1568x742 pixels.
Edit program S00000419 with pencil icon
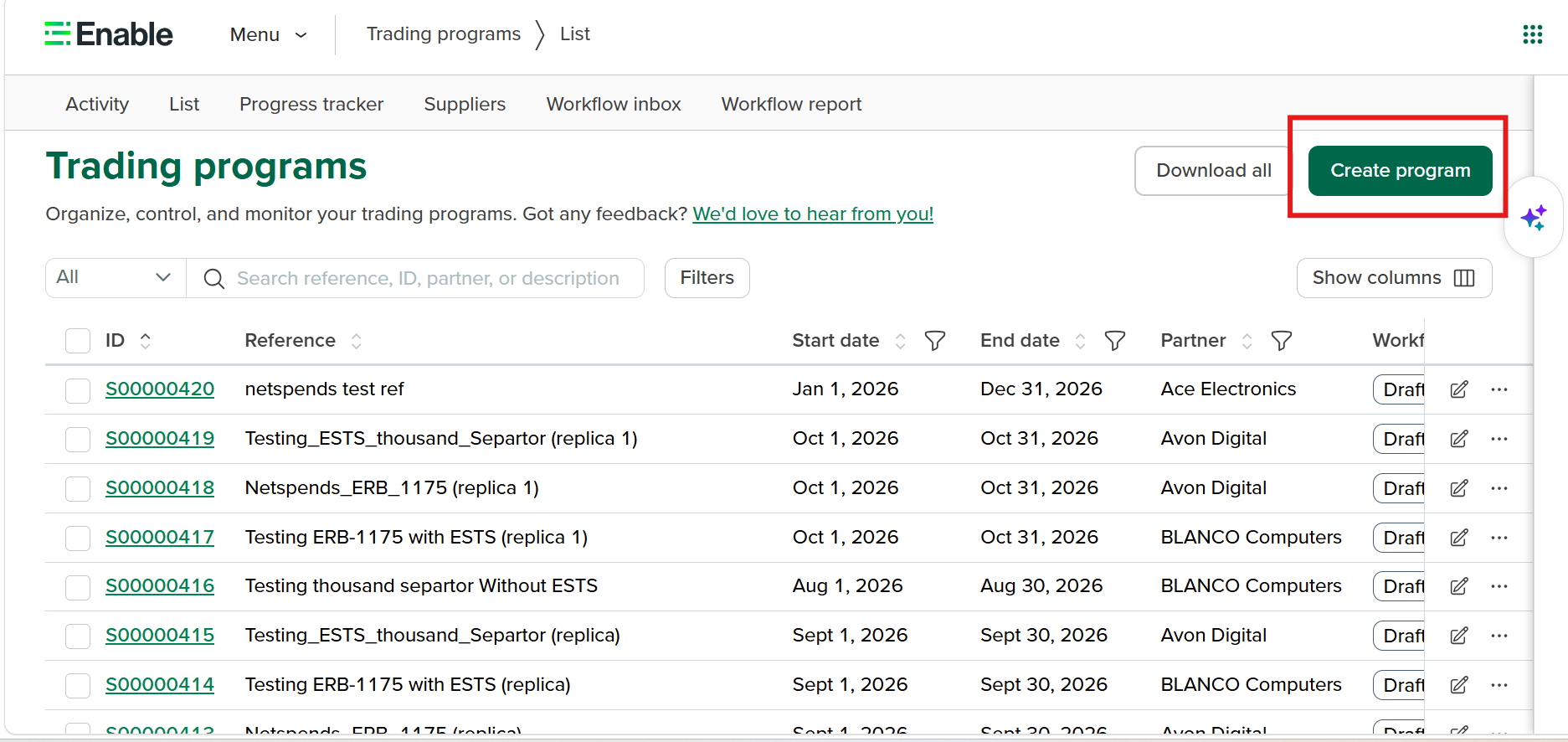pos(1459,439)
